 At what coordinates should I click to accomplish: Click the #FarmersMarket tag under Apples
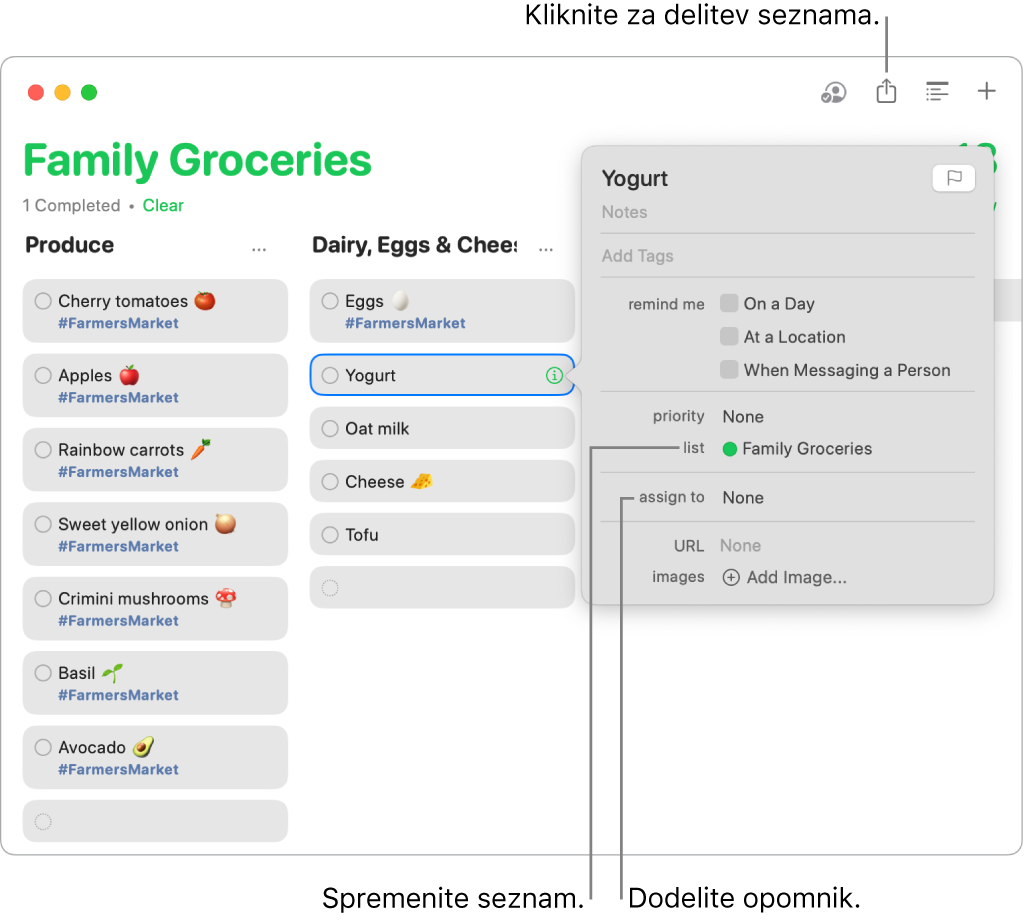118,398
